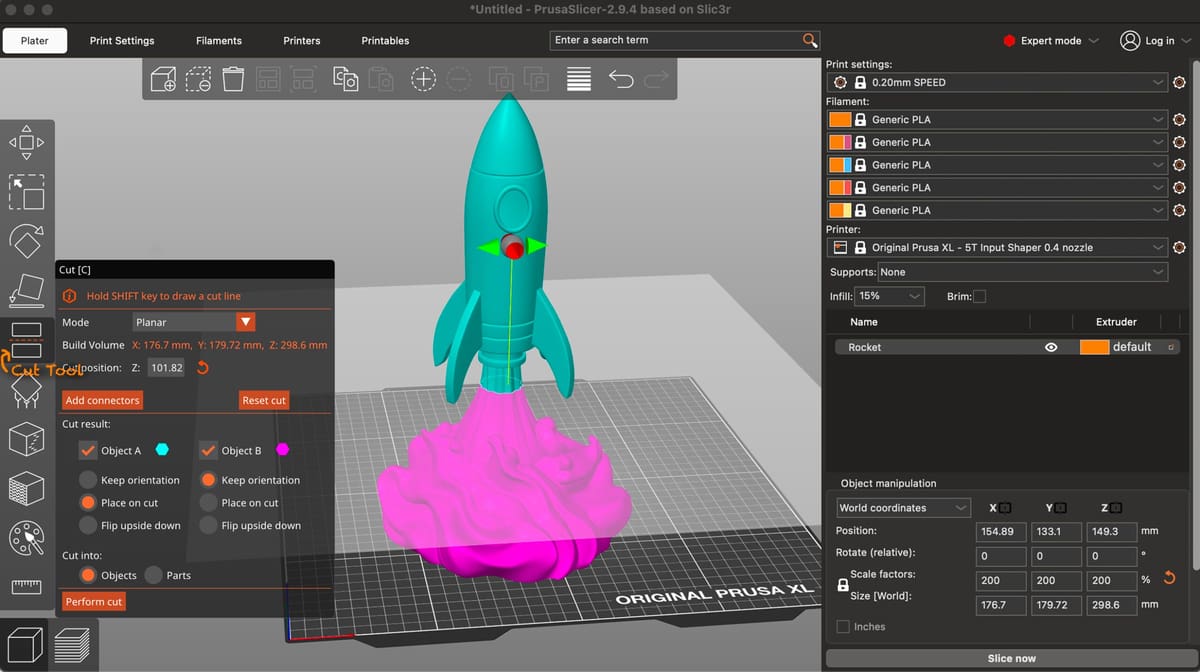Open the Original Prusa XL printer dropdown
This screenshot has width=1200, height=672.
[998, 247]
